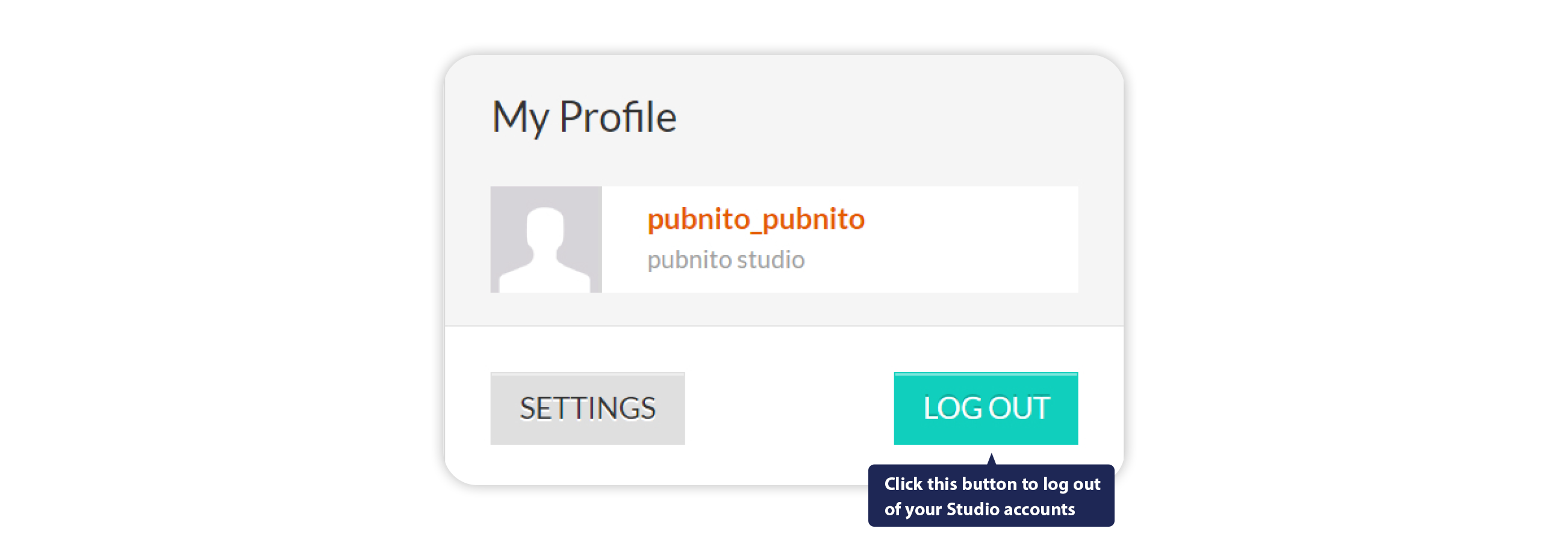1568x555 pixels.
Task: Select the pubnito studio subtitle text
Action: [x=726, y=259]
